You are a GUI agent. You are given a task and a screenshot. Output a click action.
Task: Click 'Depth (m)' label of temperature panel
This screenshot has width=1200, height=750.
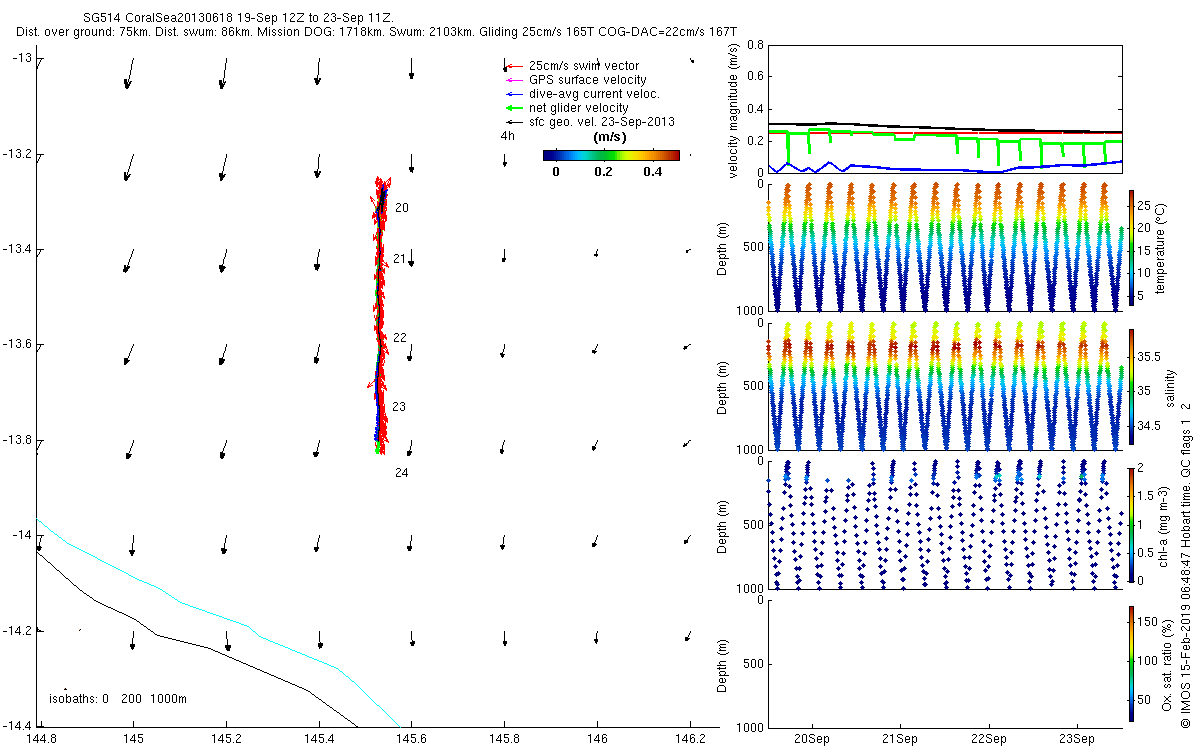pyautogui.click(x=724, y=247)
